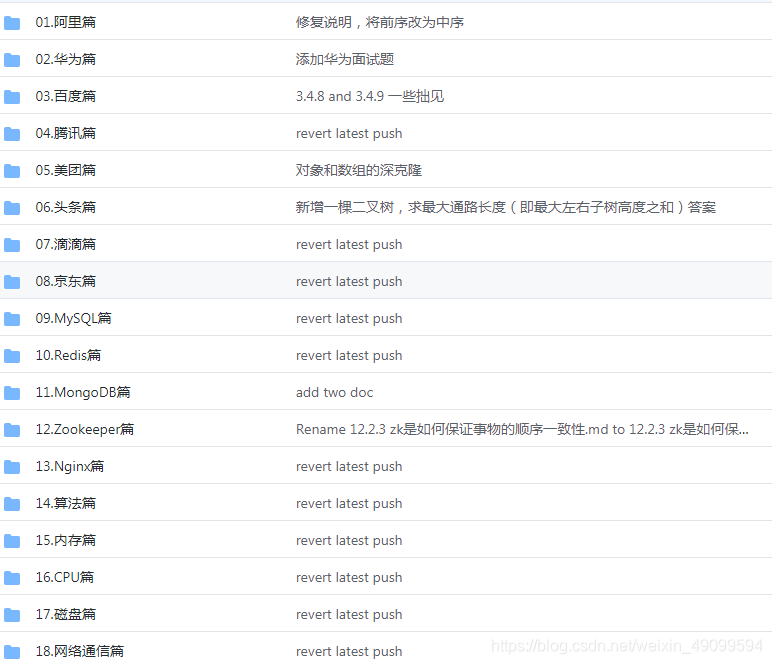Click revert latest push on 07.滴滴篇 row

click(349, 245)
